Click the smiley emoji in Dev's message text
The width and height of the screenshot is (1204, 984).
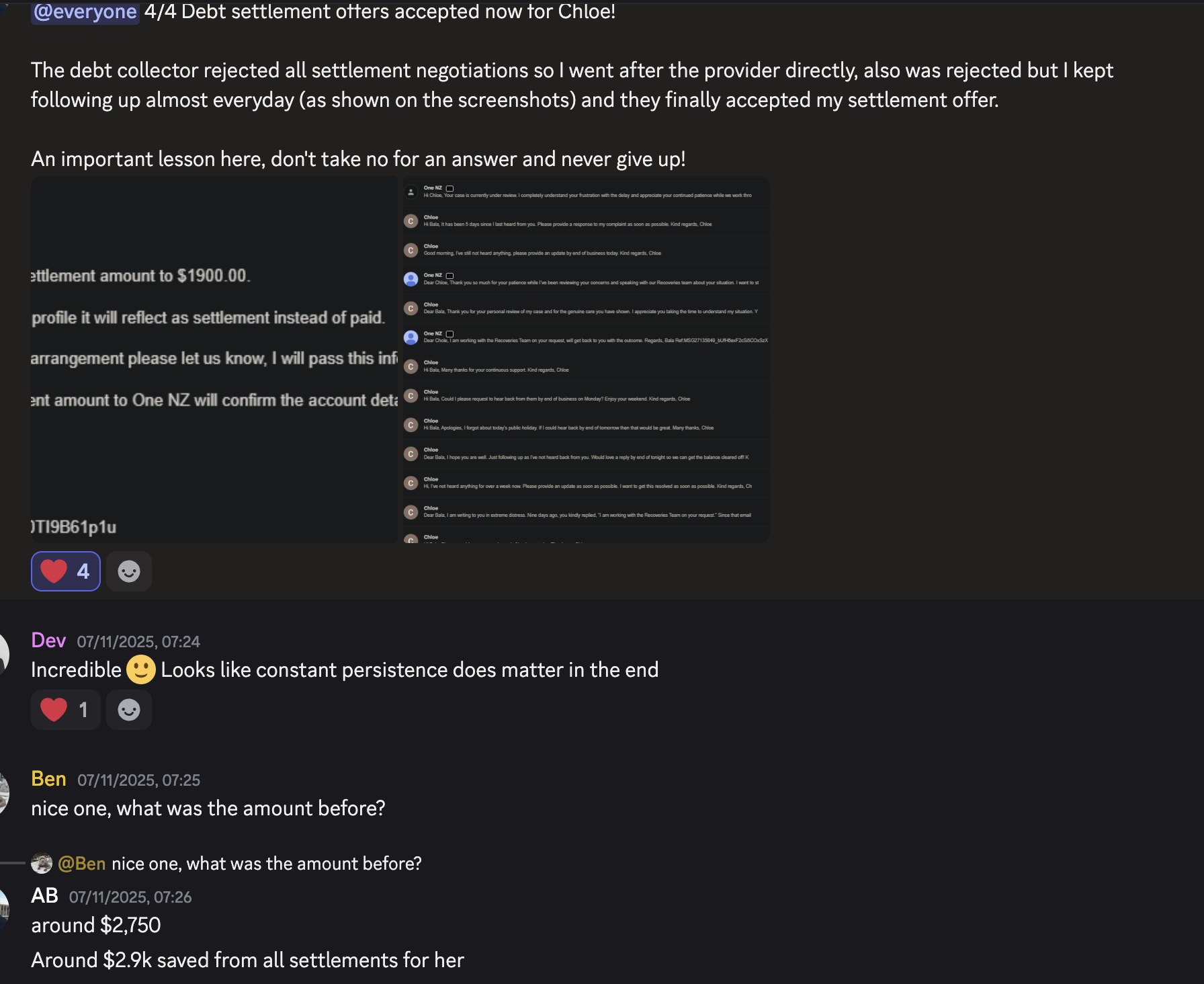tap(140, 669)
